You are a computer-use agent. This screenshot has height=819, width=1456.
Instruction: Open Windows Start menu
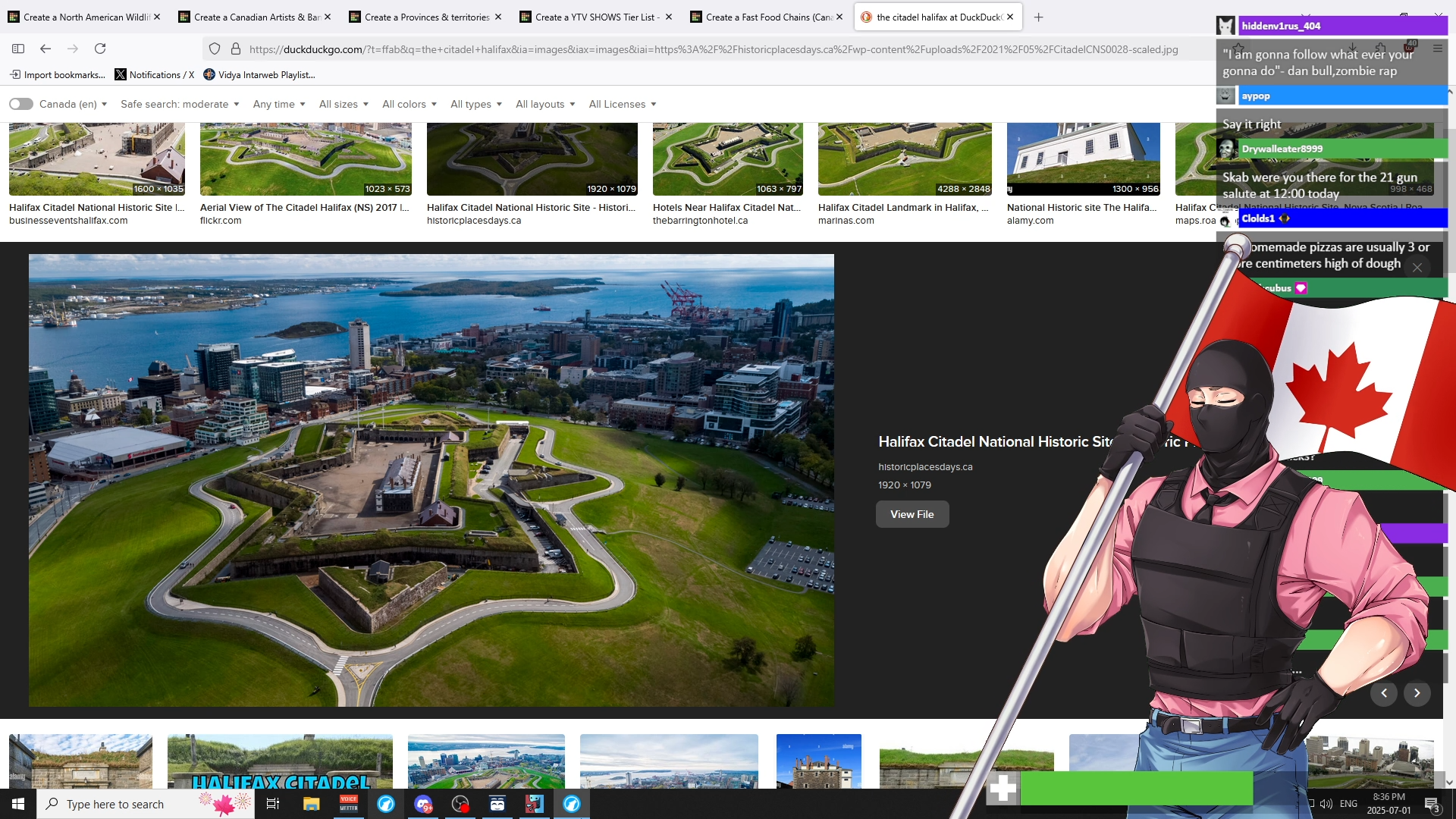click(18, 804)
